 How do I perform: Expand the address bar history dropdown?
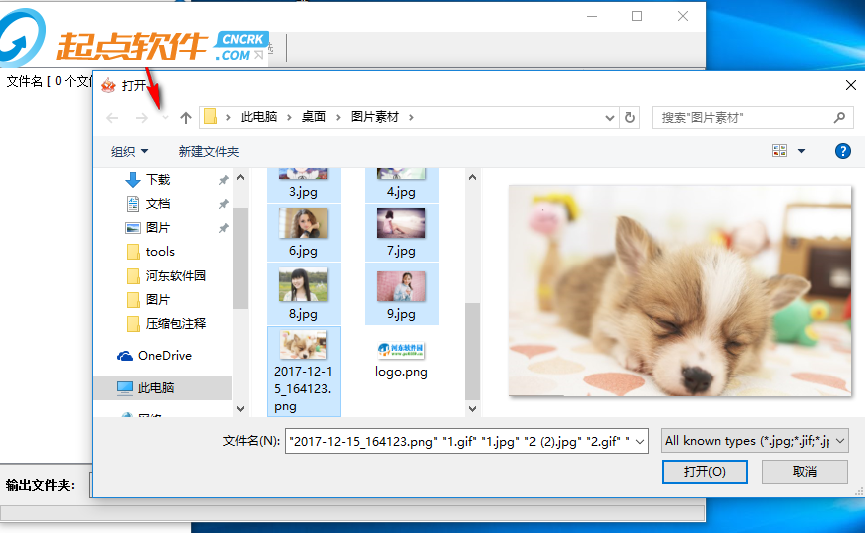[610, 118]
